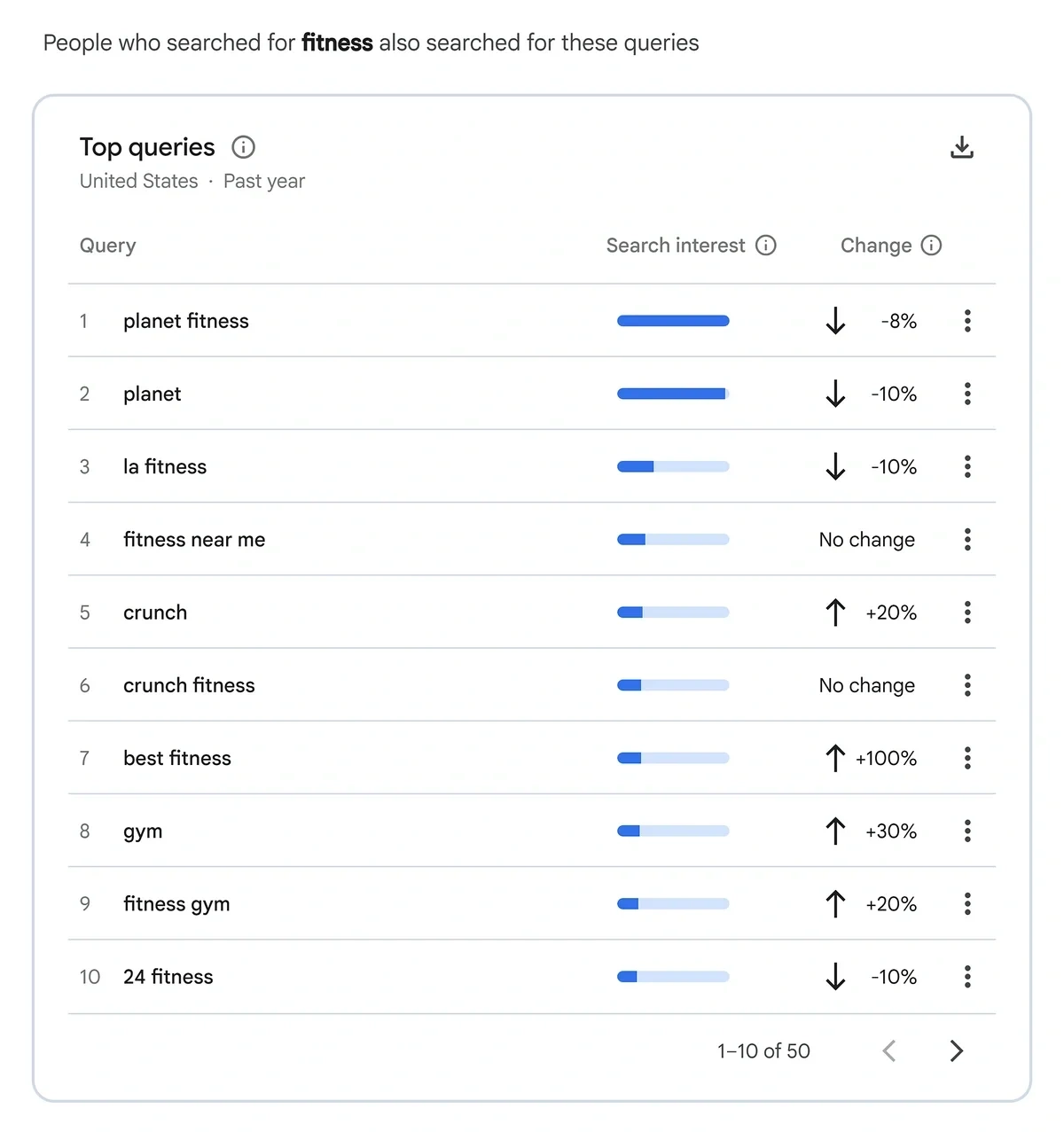1064x1132 pixels.
Task: Click planet fitness search interest bar
Action: (x=673, y=321)
